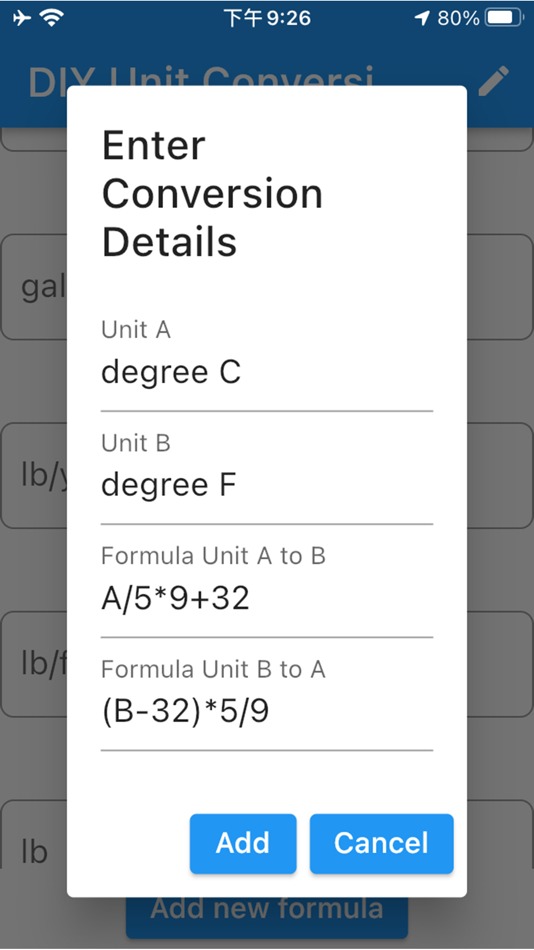Tap the airplane mode icon in status bar
This screenshot has height=950, width=534.
pyautogui.click(x=22, y=18)
